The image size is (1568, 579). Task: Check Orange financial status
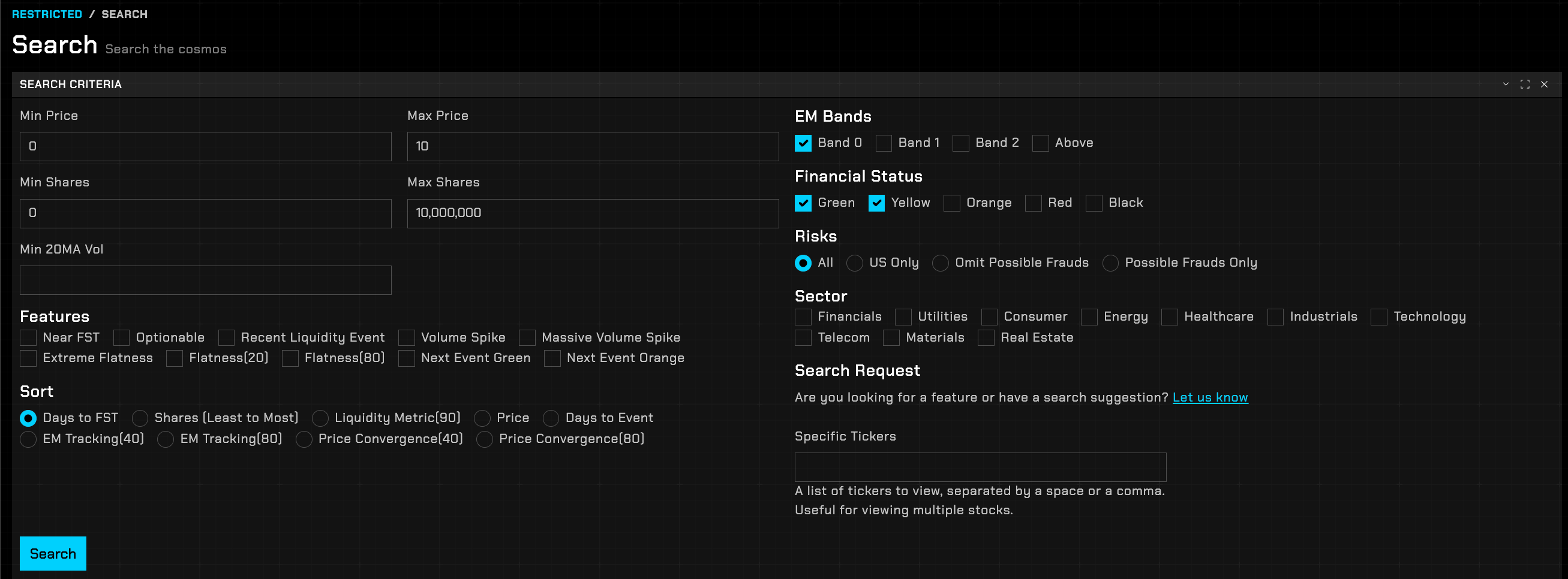[952, 203]
